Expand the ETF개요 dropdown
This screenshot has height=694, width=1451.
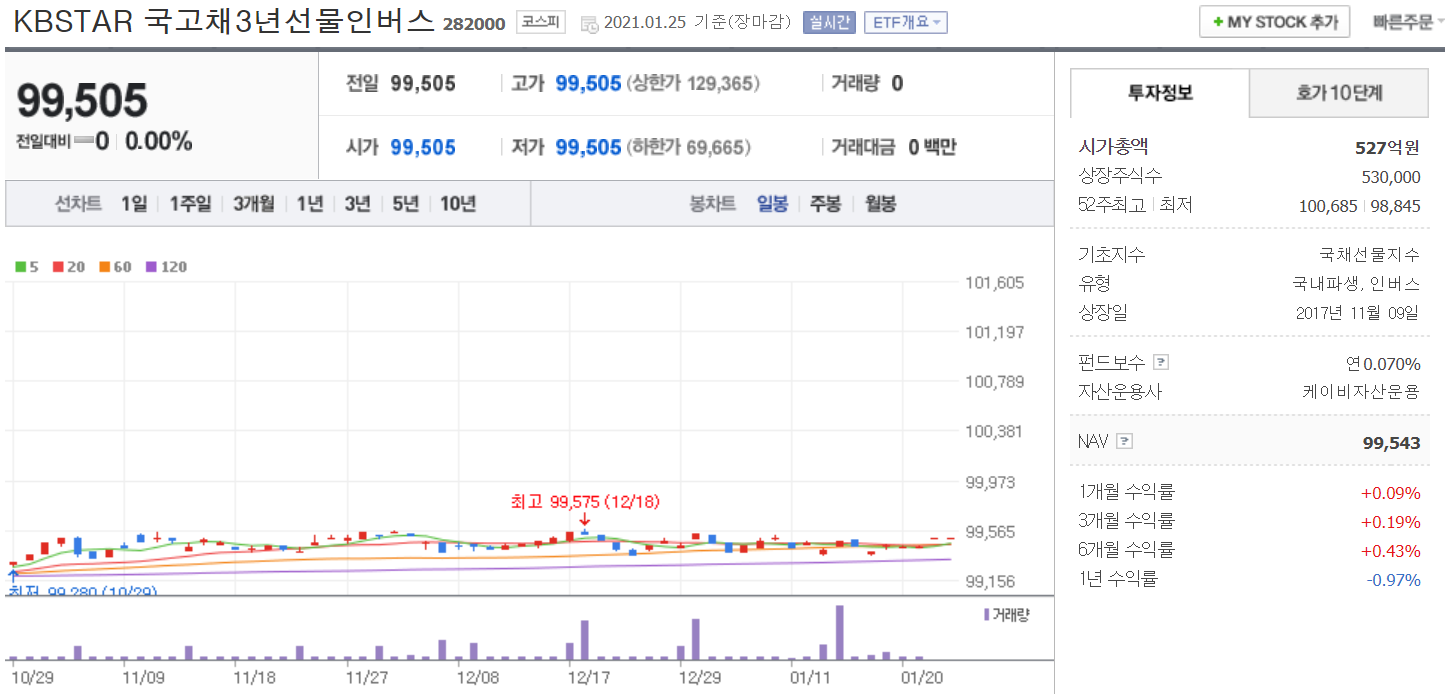(904, 22)
